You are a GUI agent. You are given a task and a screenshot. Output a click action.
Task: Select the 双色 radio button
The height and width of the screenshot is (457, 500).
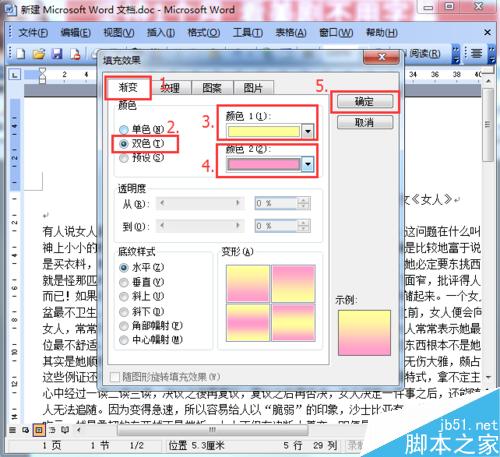point(124,144)
